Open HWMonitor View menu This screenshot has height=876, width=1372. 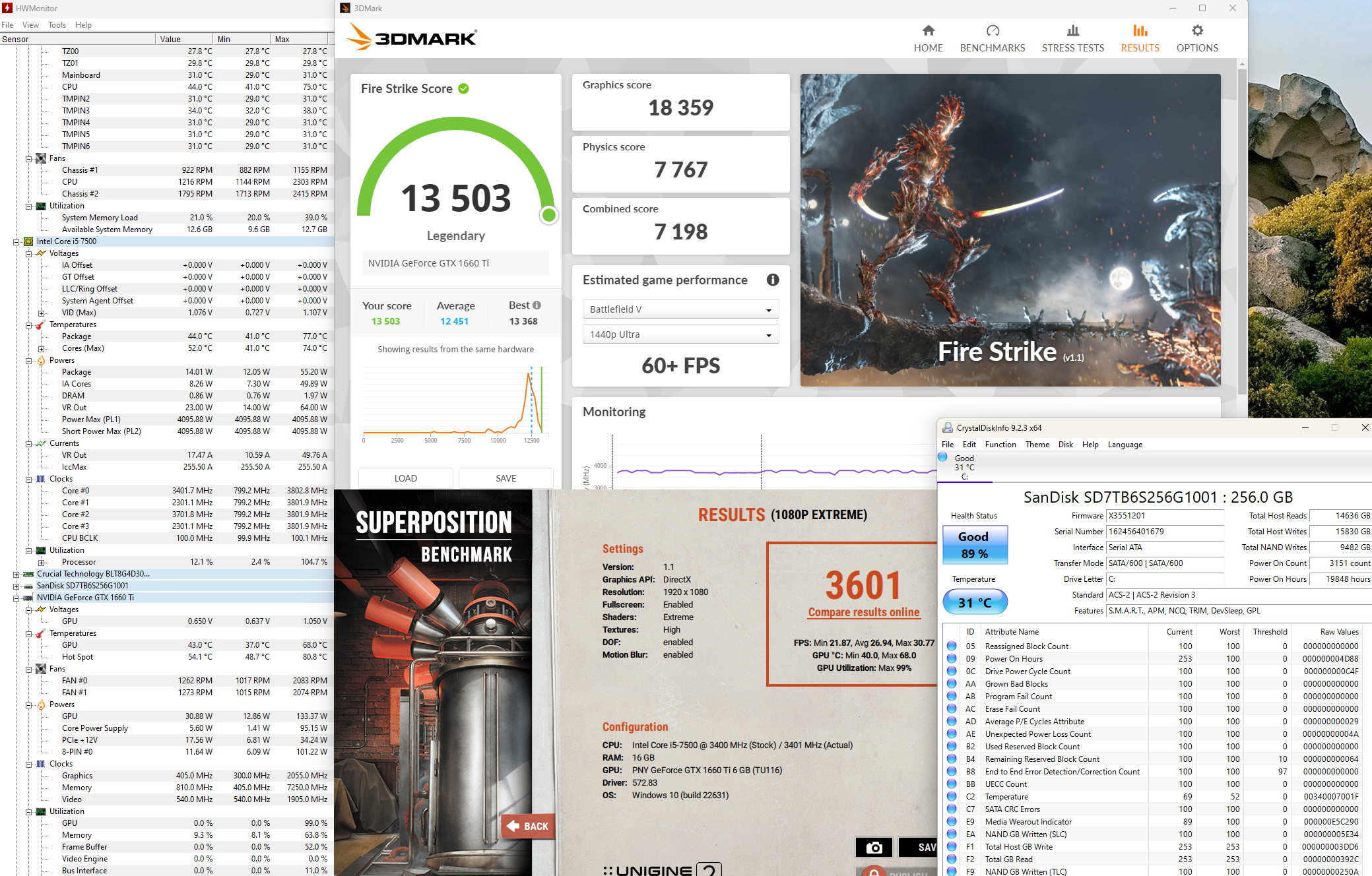(x=30, y=25)
